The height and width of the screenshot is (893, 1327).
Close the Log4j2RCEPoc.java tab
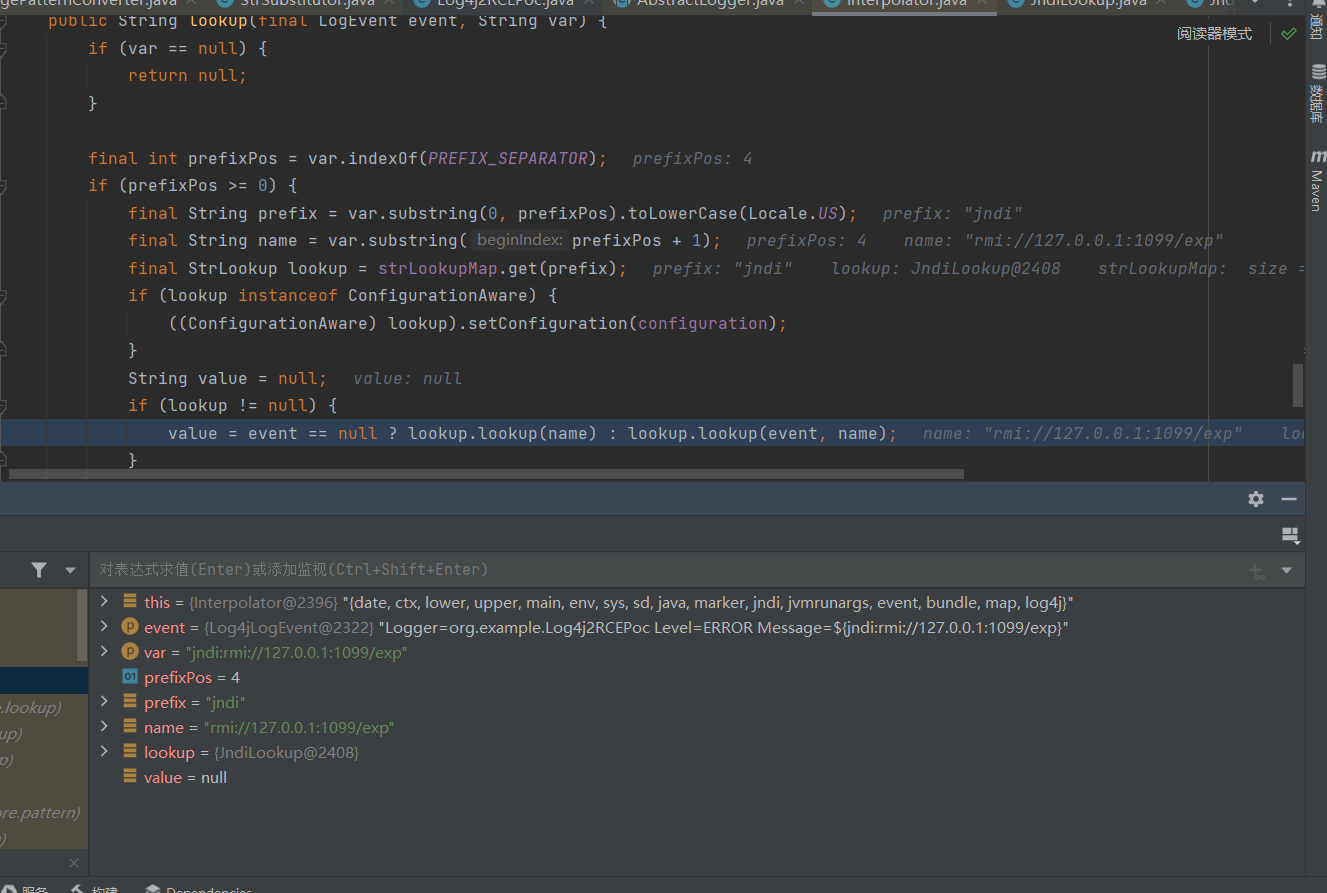(x=590, y=3)
